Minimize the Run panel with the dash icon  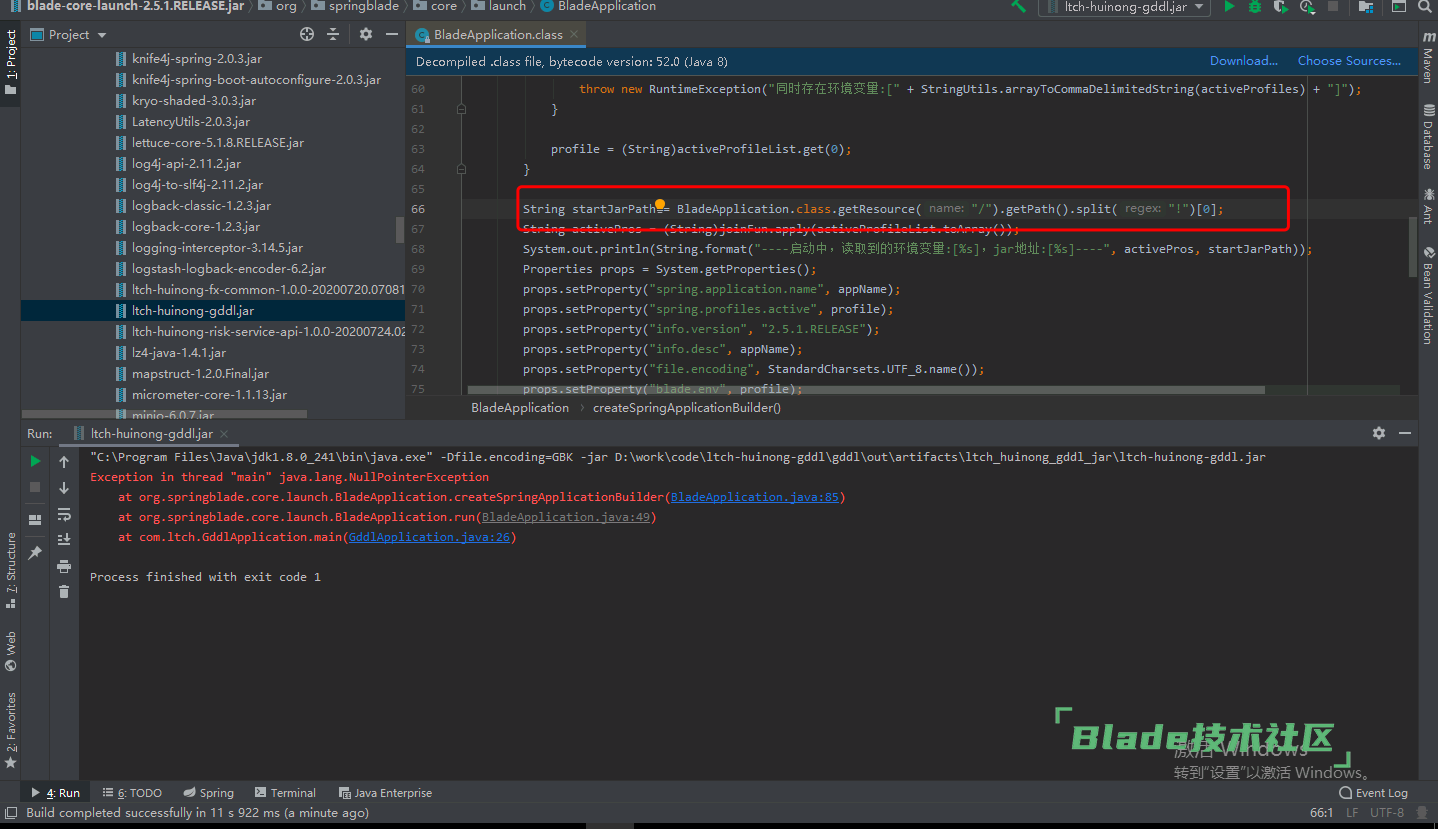(1405, 433)
